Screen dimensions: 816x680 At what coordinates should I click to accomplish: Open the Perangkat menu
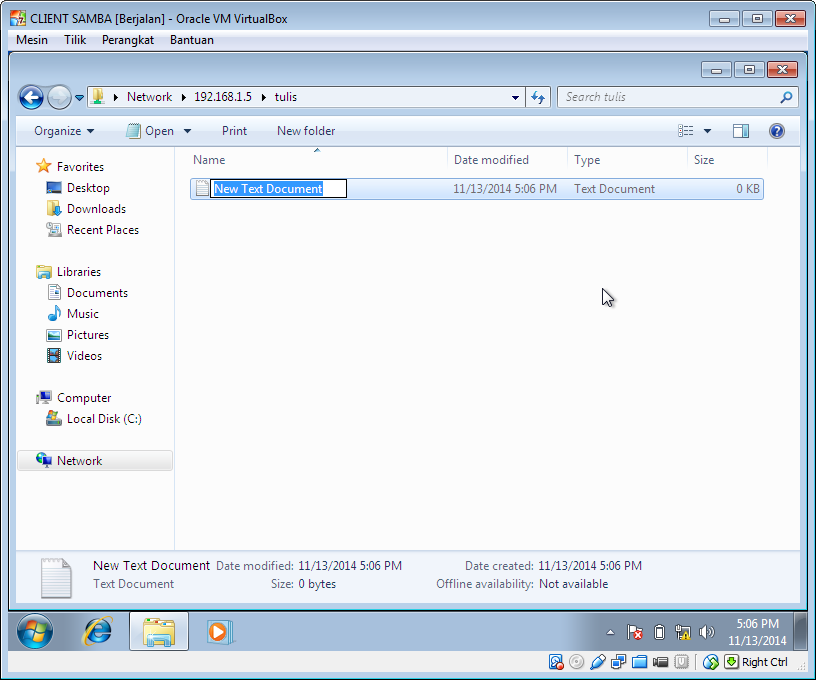pyautogui.click(x=128, y=40)
